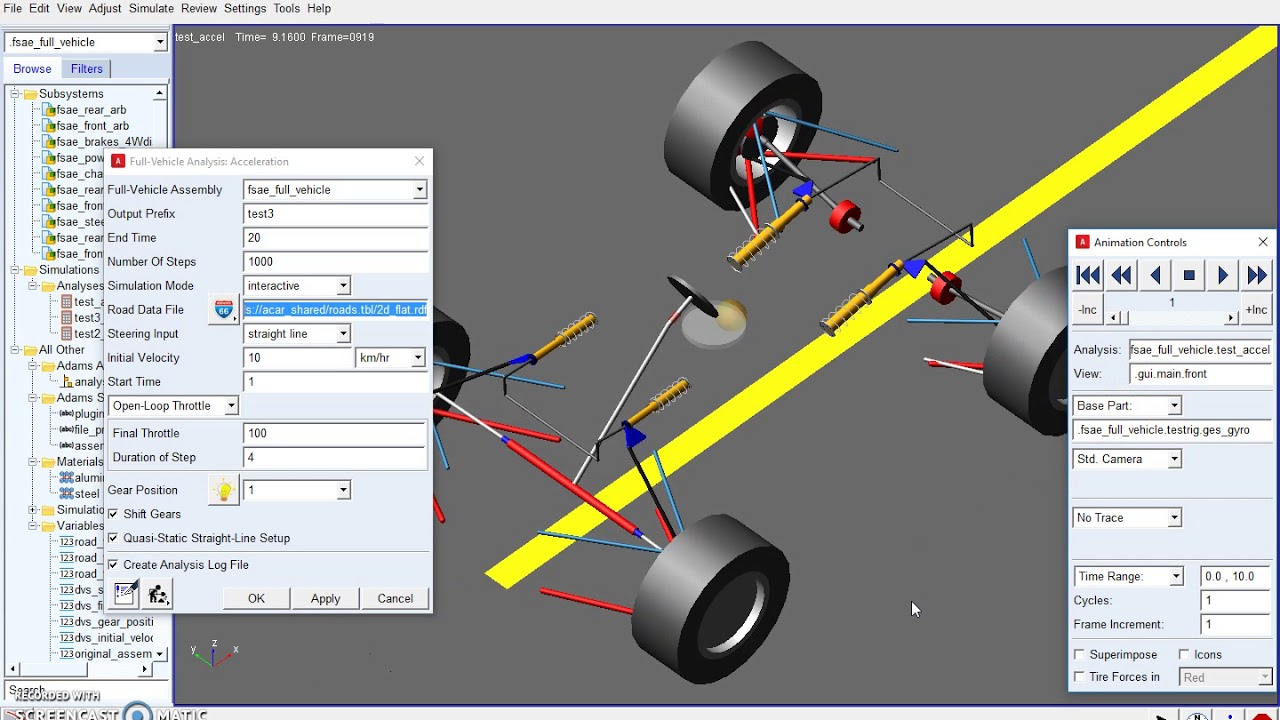Open the Review menu
Image resolution: width=1280 pixels, height=720 pixels.
click(198, 8)
